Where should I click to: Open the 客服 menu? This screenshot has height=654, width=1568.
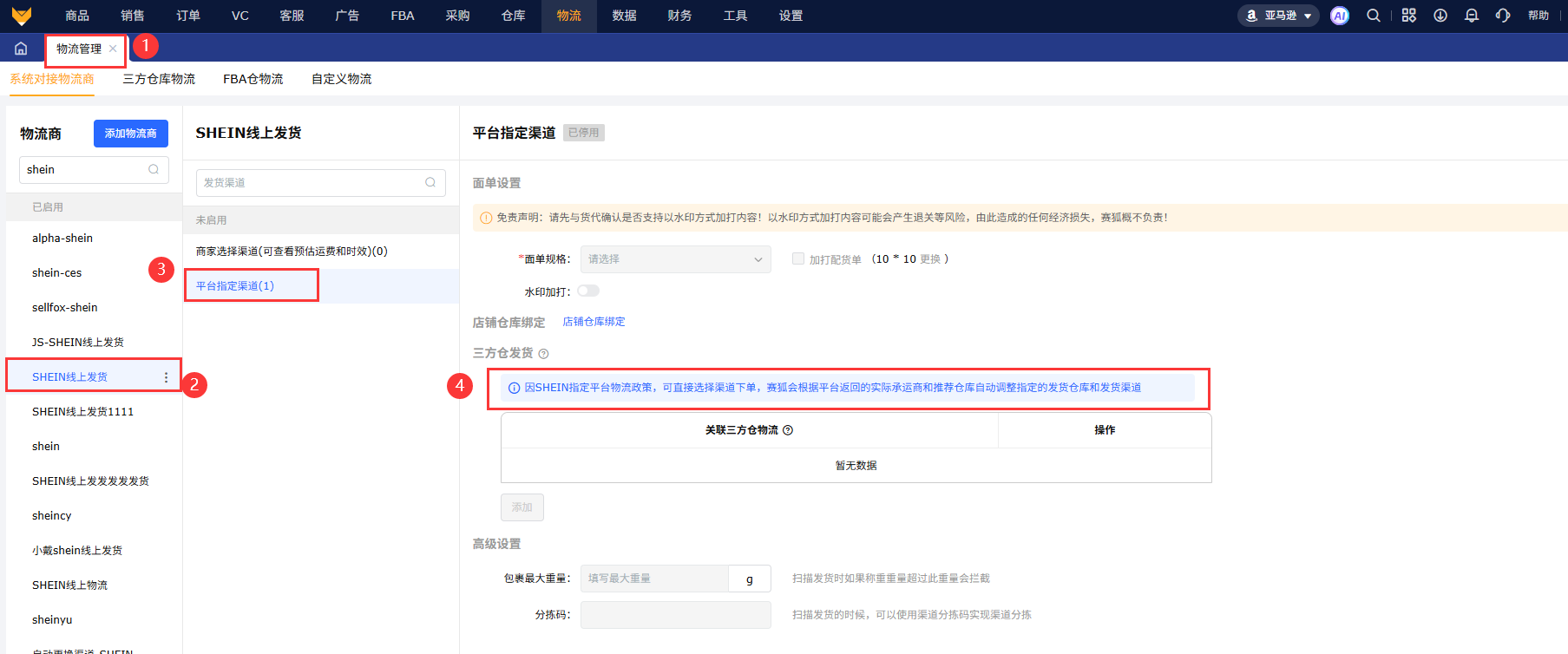[292, 16]
